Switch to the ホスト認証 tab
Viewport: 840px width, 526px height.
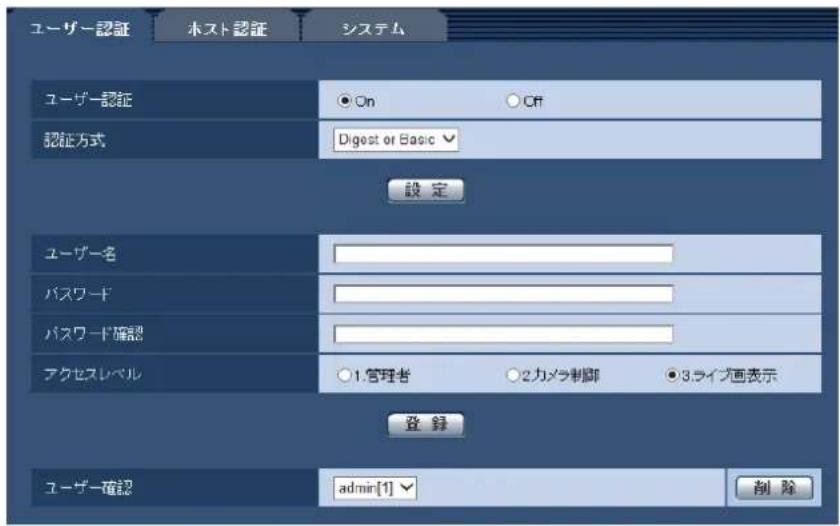tap(227, 27)
